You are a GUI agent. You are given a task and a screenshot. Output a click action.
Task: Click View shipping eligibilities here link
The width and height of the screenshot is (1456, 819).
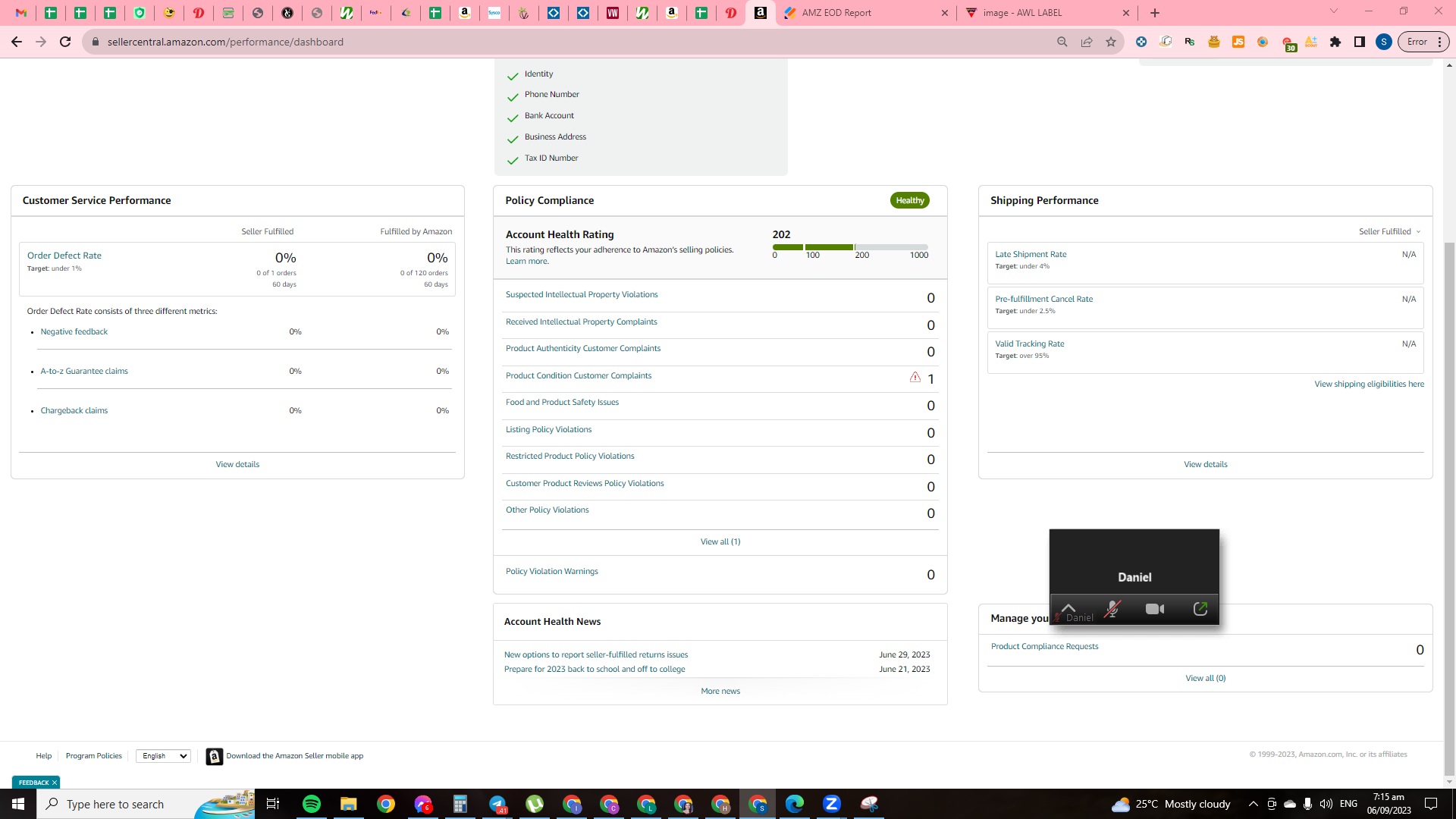point(1370,384)
